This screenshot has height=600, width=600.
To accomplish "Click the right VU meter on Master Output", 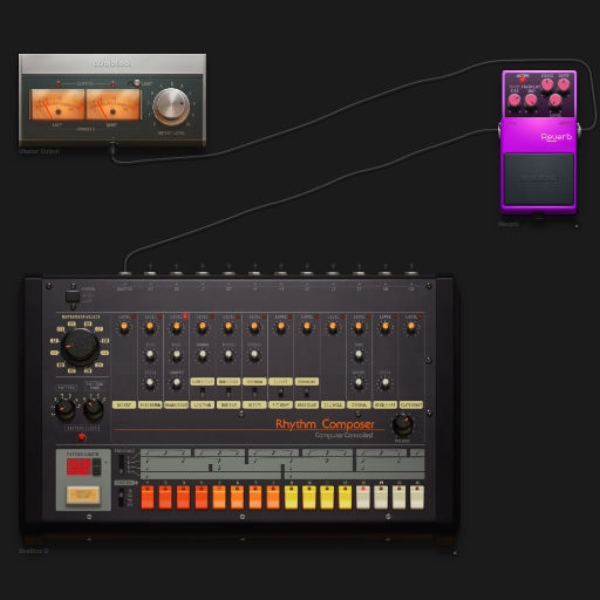I will pyautogui.click(x=113, y=104).
